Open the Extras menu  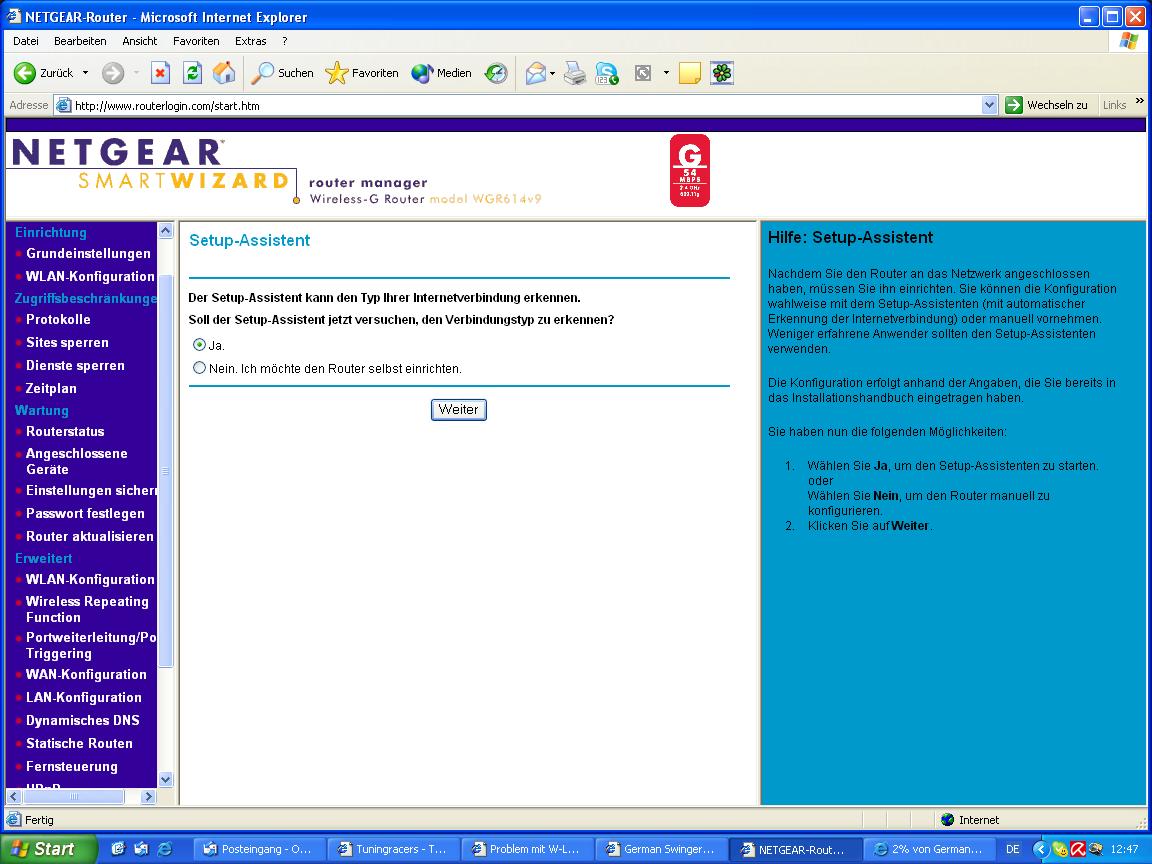[x=251, y=41]
